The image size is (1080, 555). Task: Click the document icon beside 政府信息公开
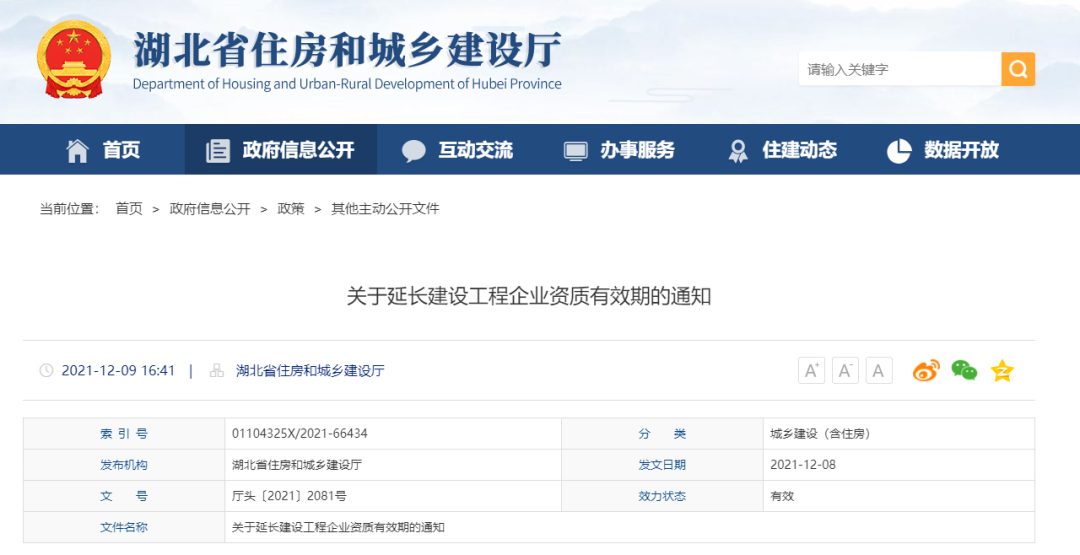218,150
